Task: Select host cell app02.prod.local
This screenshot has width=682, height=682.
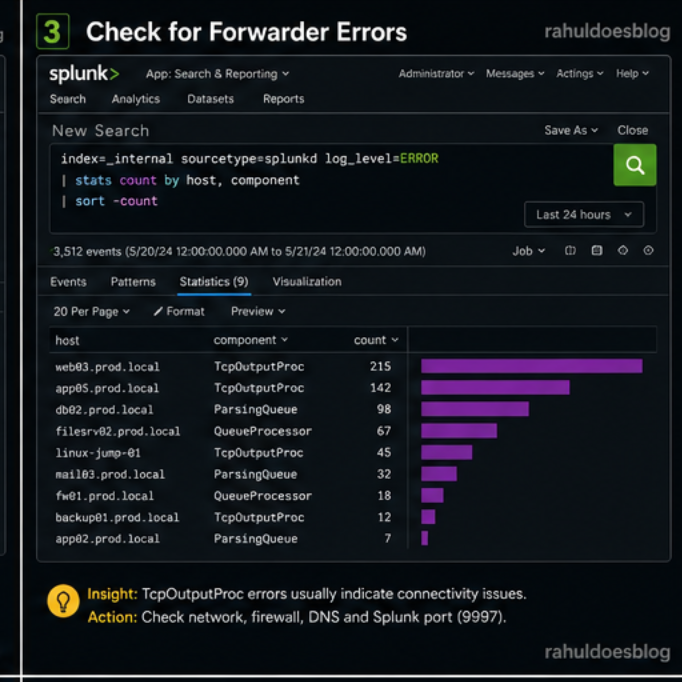Action: (x=107, y=539)
